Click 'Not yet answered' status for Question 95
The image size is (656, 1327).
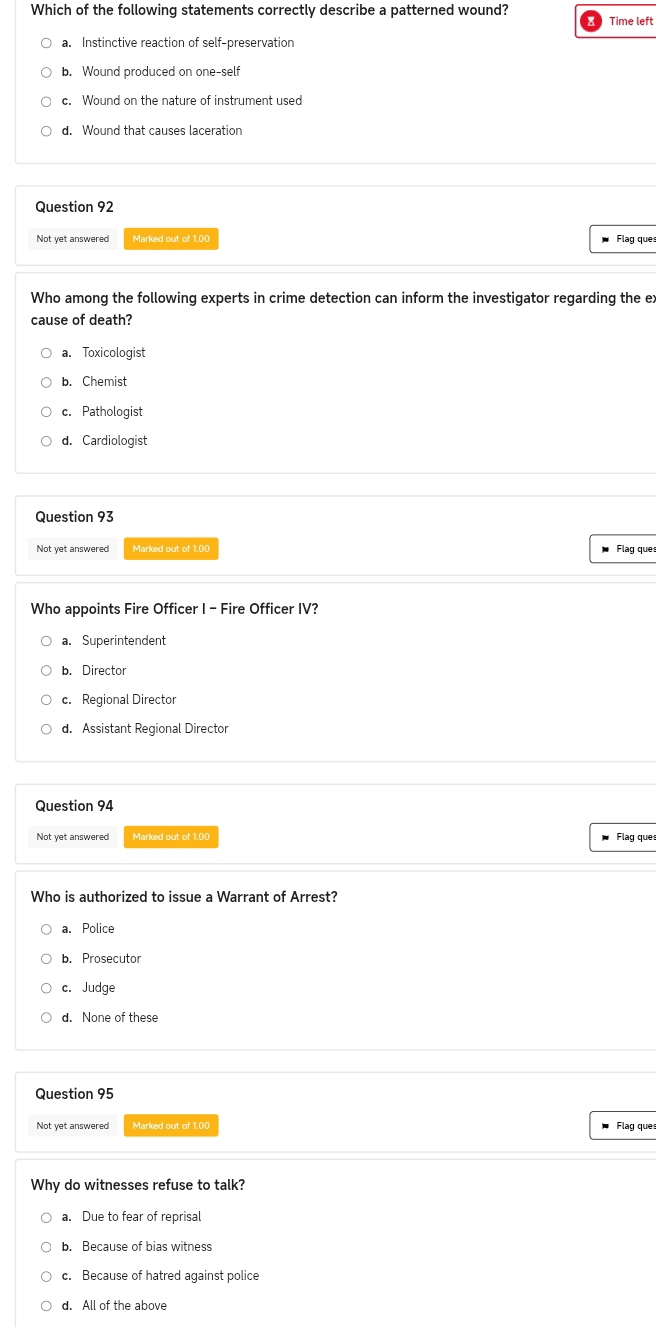tap(73, 1126)
